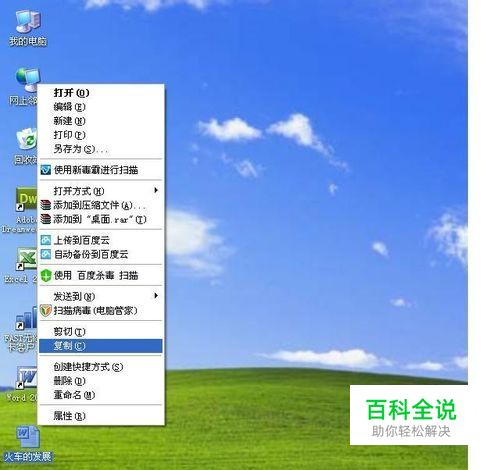The image size is (500, 470).
Task: Expand the 发送到(N) submenu arrow
Action: pyautogui.click(x=156, y=296)
